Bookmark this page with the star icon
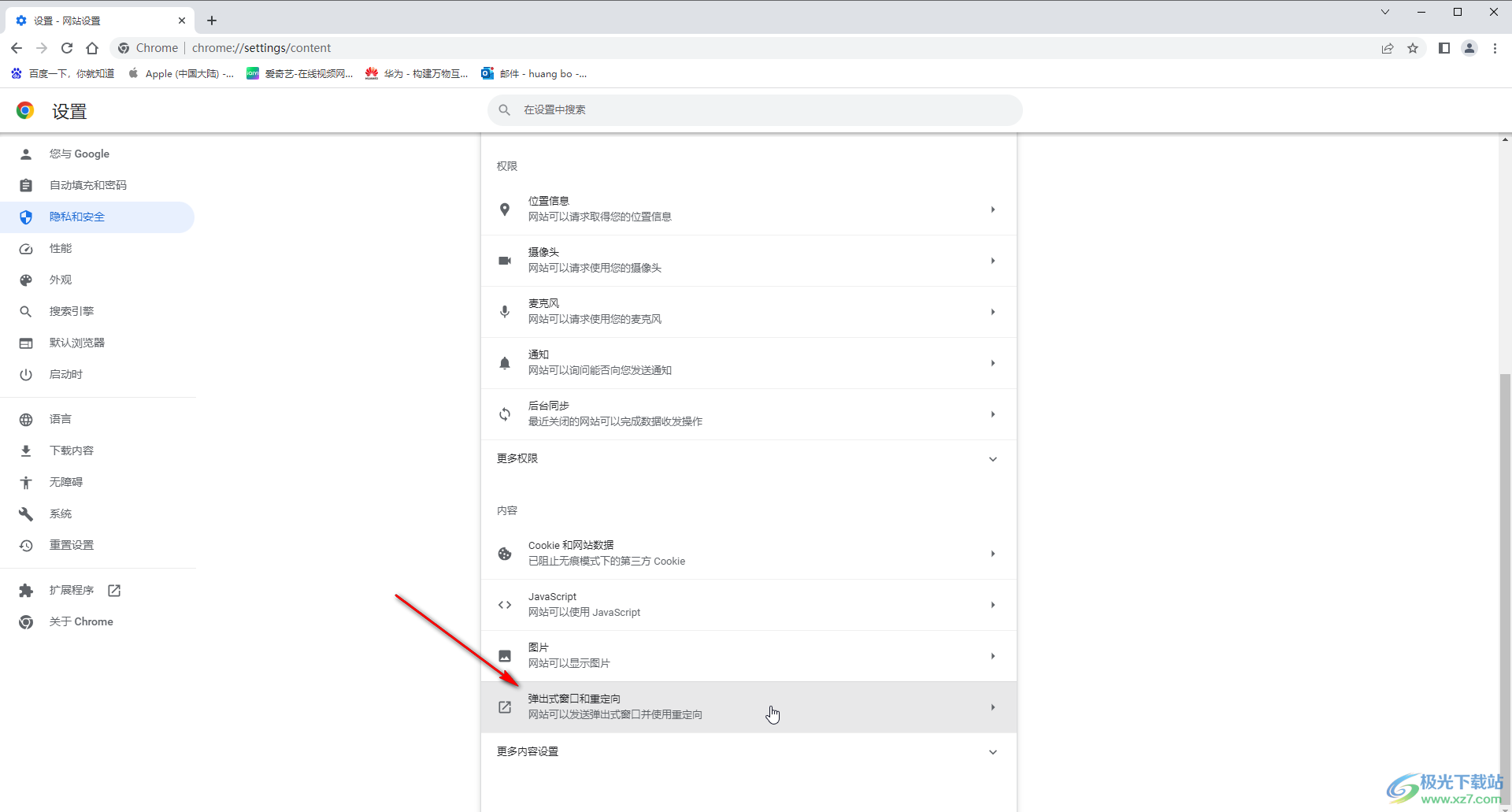This screenshot has width=1512, height=812. [x=1413, y=48]
